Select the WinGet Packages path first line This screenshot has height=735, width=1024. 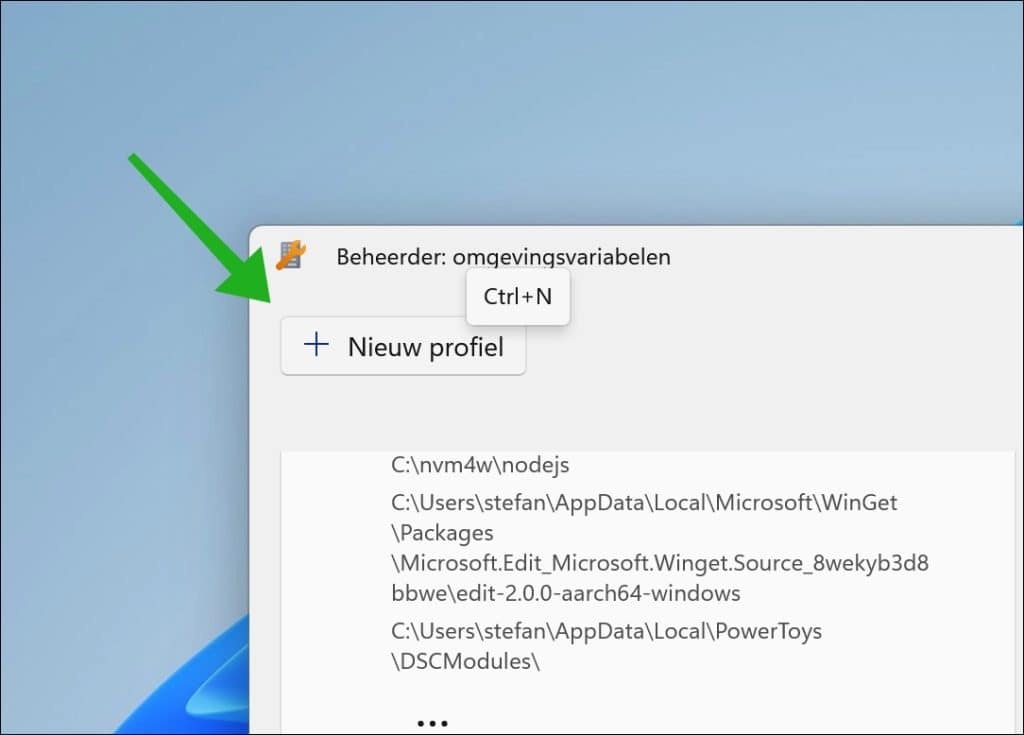(x=644, y=502)
